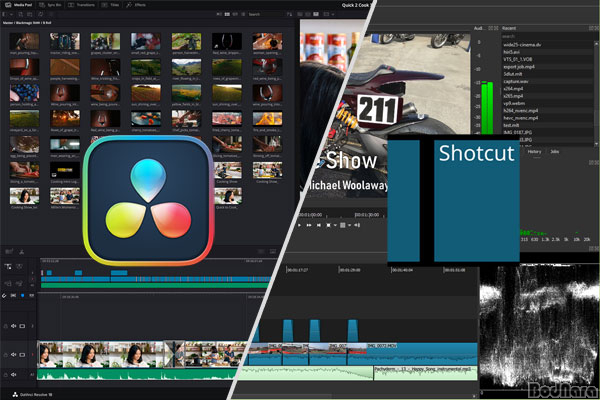The width and height of the screenshot is (600, 400).
Task: Click skip to previous in Shotcut player
Action: point(319,225)
